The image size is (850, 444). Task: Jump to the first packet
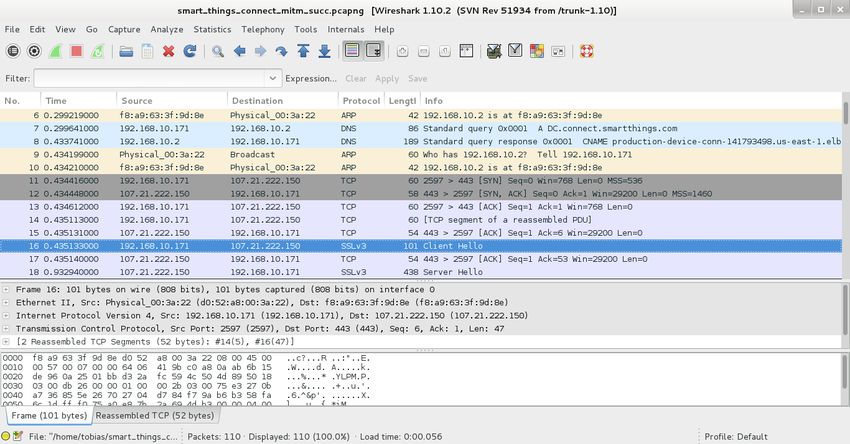tap(303, 51)
